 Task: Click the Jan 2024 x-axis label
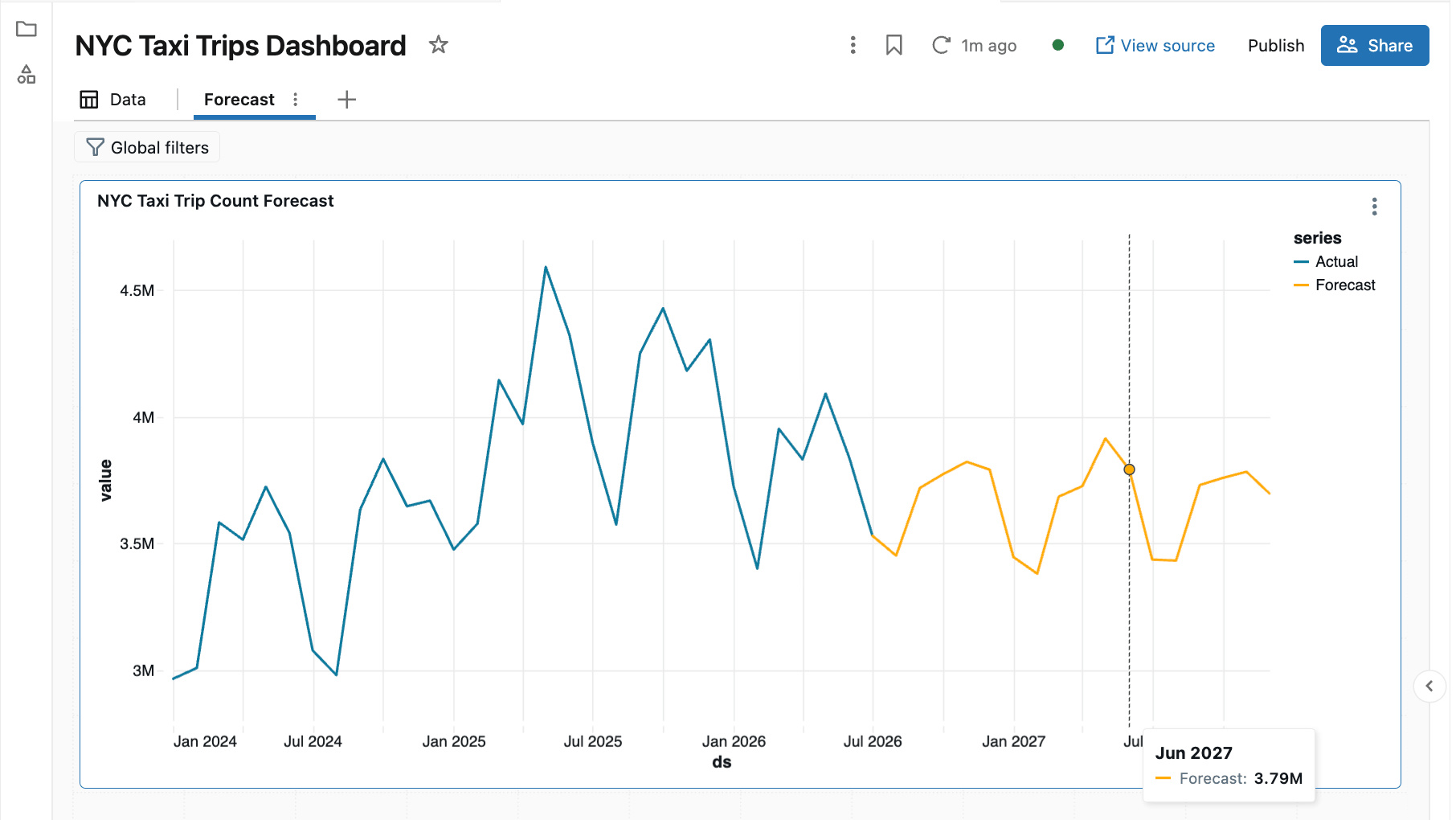pyautogui.click(x=205, y=741)
